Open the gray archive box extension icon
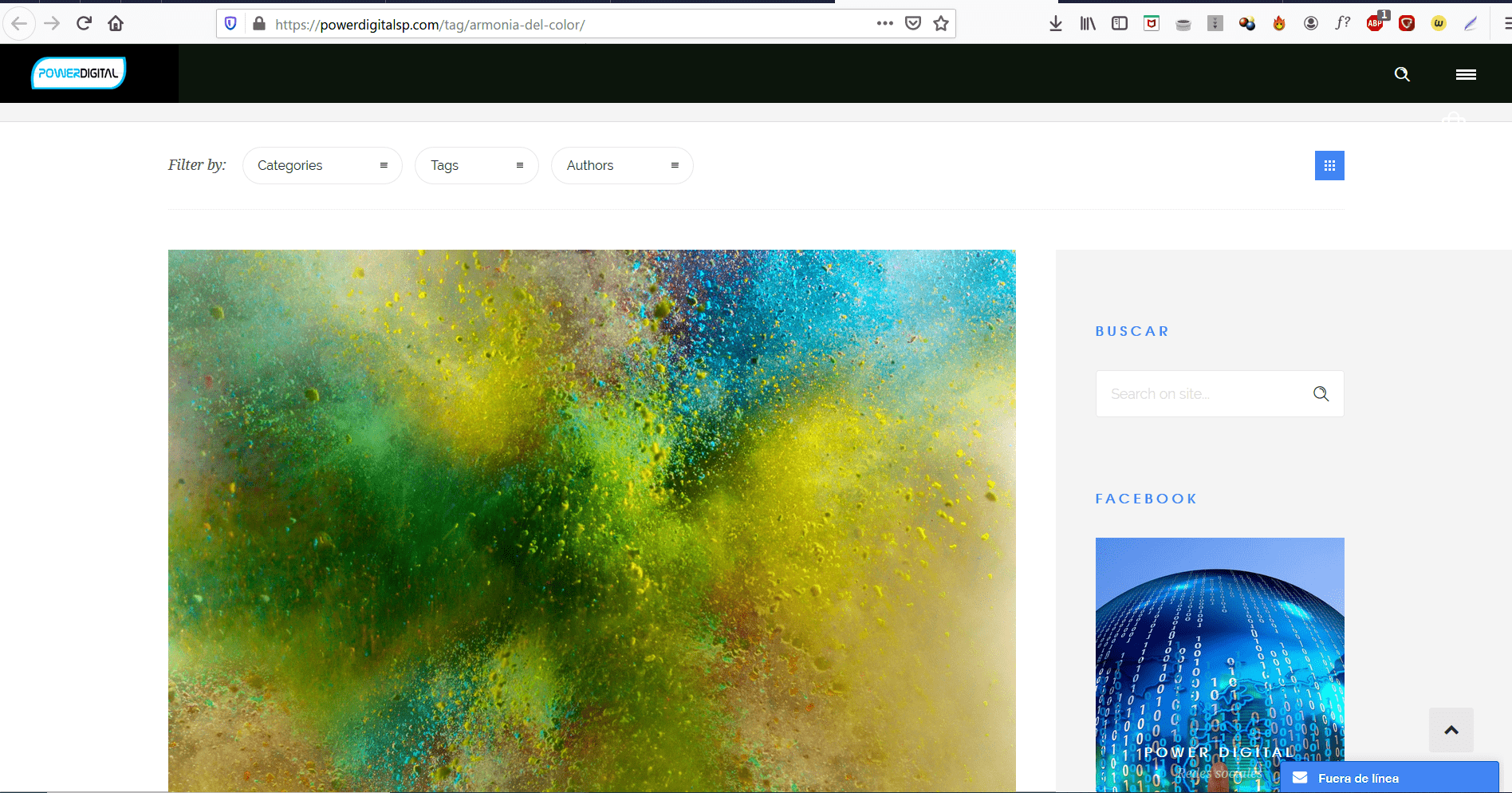 tap(1215, 24)
